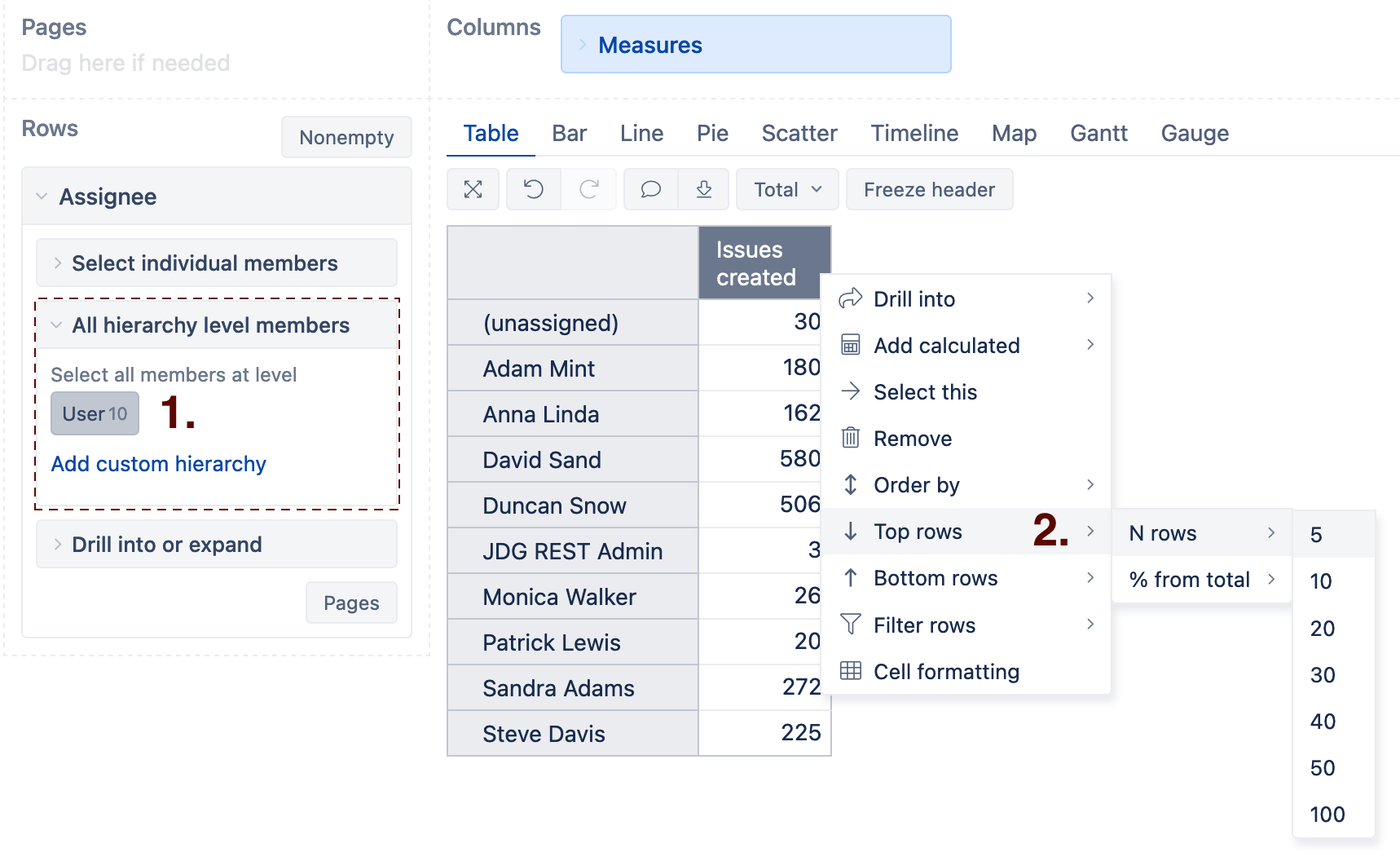Toggle the Nonempty rows button

coord(346,138)
